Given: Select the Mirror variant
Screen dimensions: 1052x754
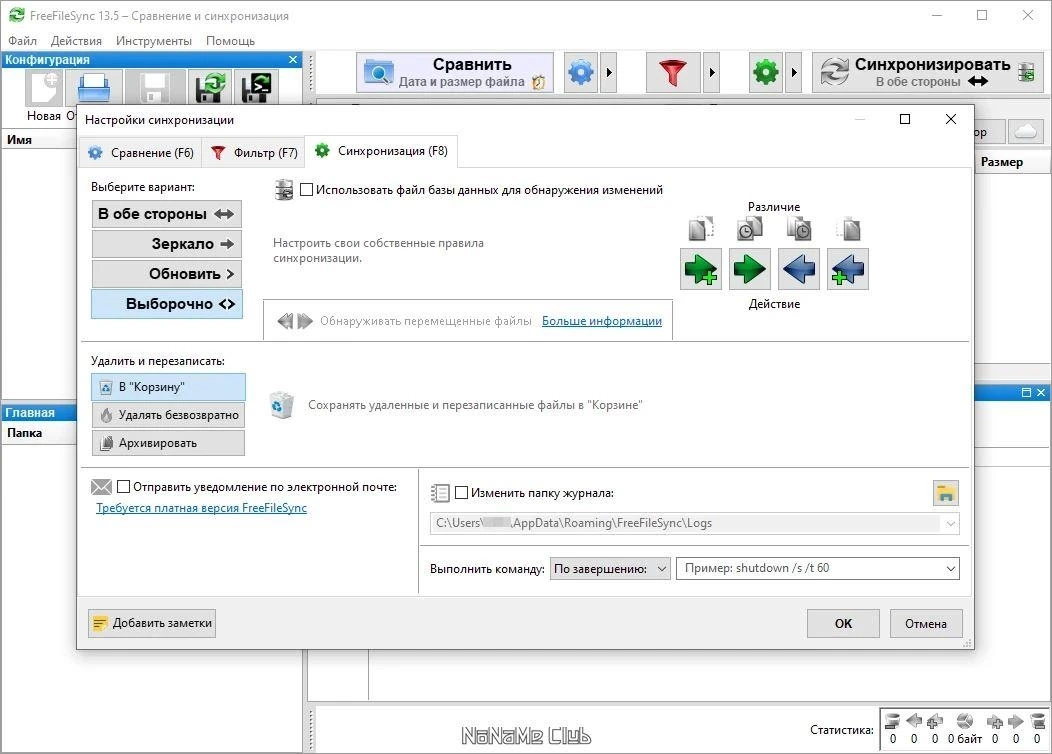Looking at the screenshot, I should 166,244.
